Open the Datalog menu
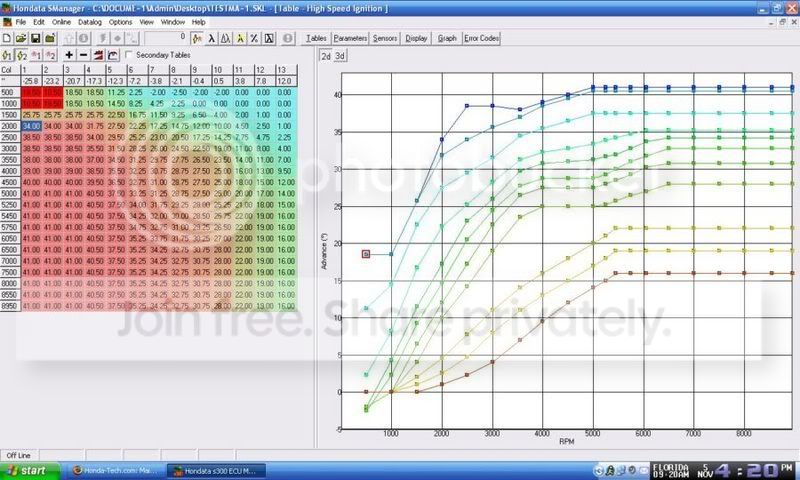 pyautogui.click(x=89, y=21)
